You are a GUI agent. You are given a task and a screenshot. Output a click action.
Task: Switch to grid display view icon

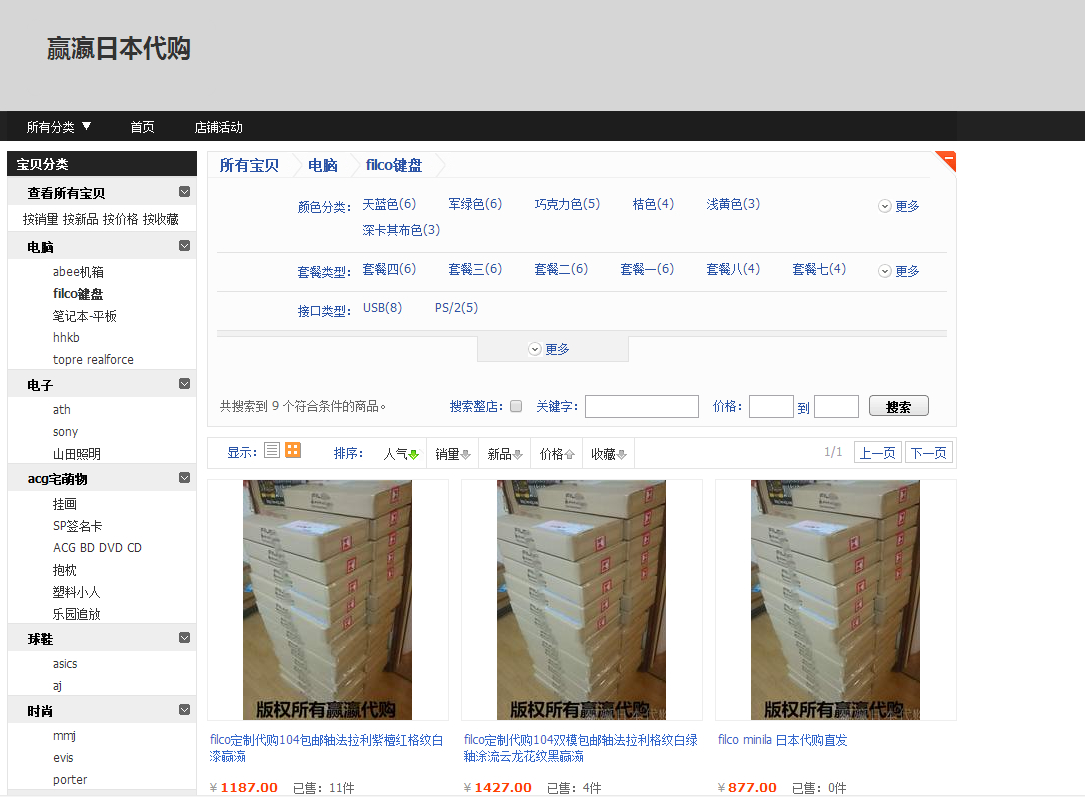tap(293, 450)
